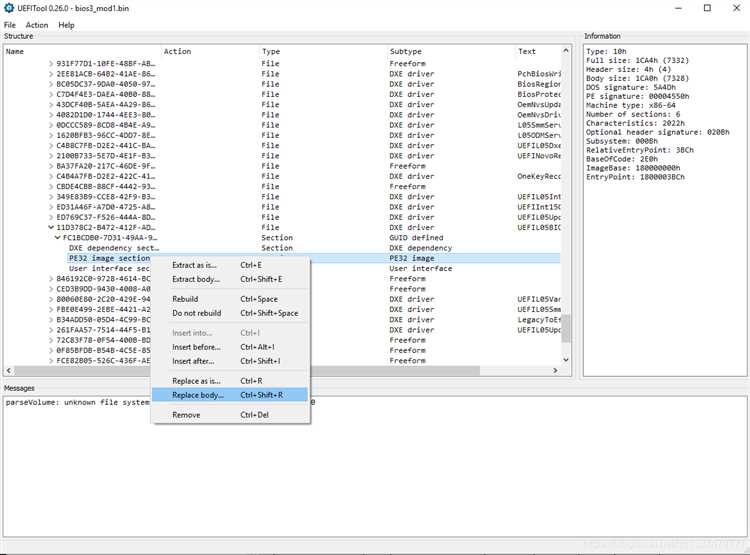Image resolution: width=750 pixels, height=555 pixels.
Task: Expand the 1620BFB3-96CC-4DD7 tree node
Action: pyautogui.click(x=51, y=135)
